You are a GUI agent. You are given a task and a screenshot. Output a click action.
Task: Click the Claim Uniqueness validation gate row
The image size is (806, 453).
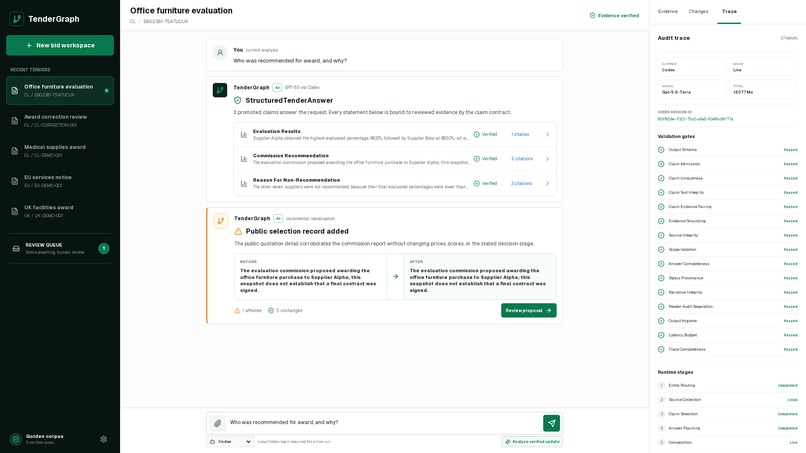[x=727, y=178]
